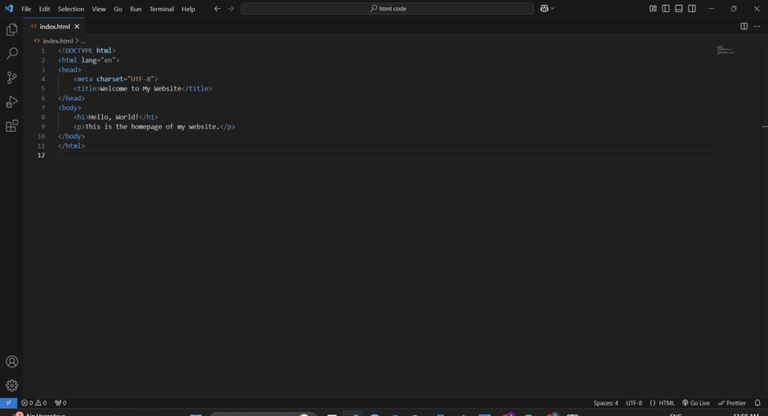Click the closing </body> tag line
The height and width of the screenshot is (416, 768).
pyautogui.click(x=72, y=136)
